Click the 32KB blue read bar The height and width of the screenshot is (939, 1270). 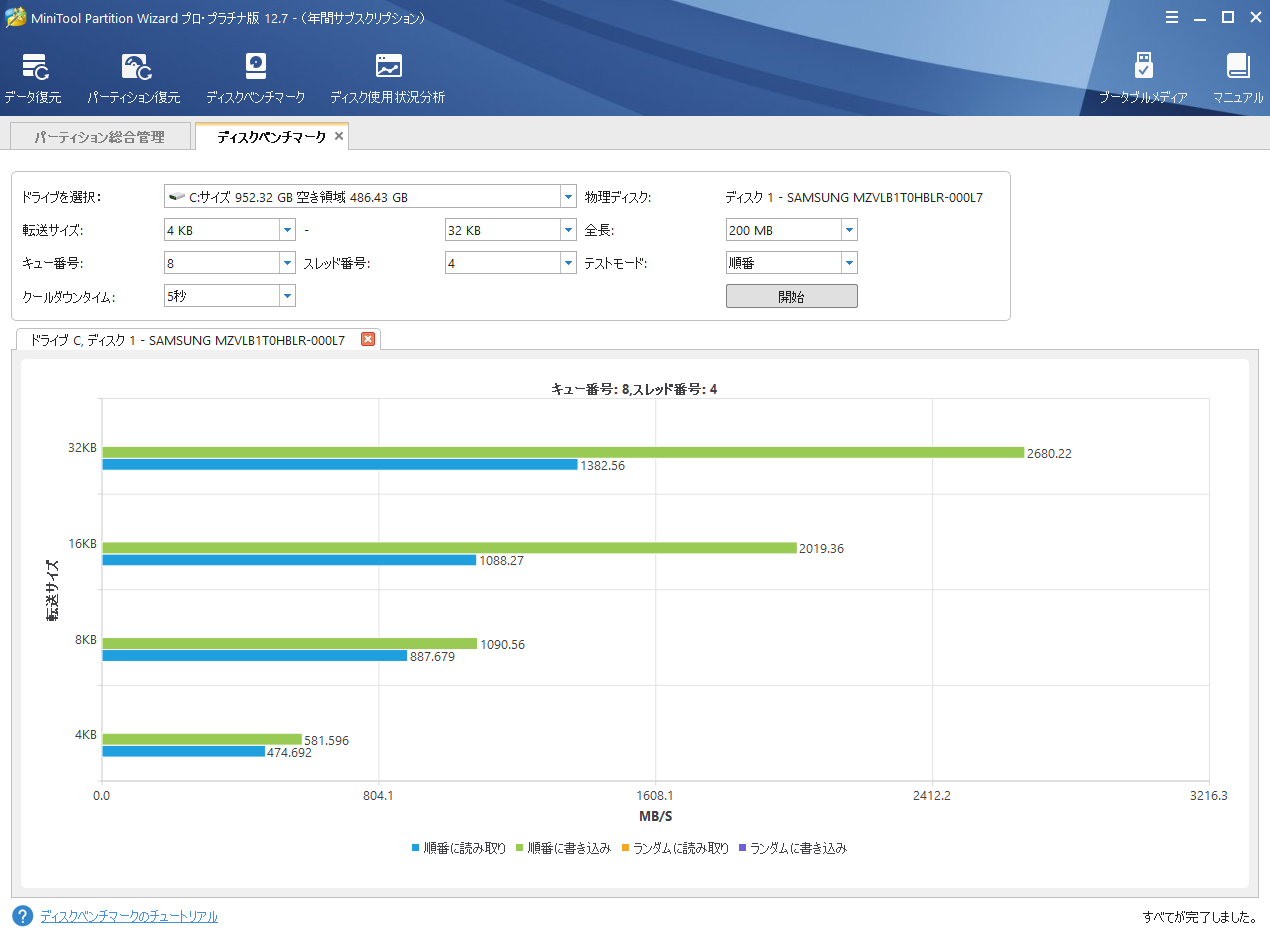click(x=340, y=464)
